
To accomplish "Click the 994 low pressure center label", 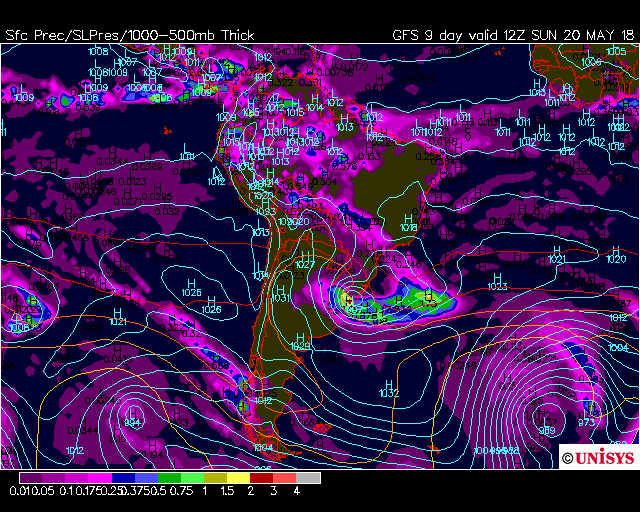I will pyautogui.click(x=133, y=423).
